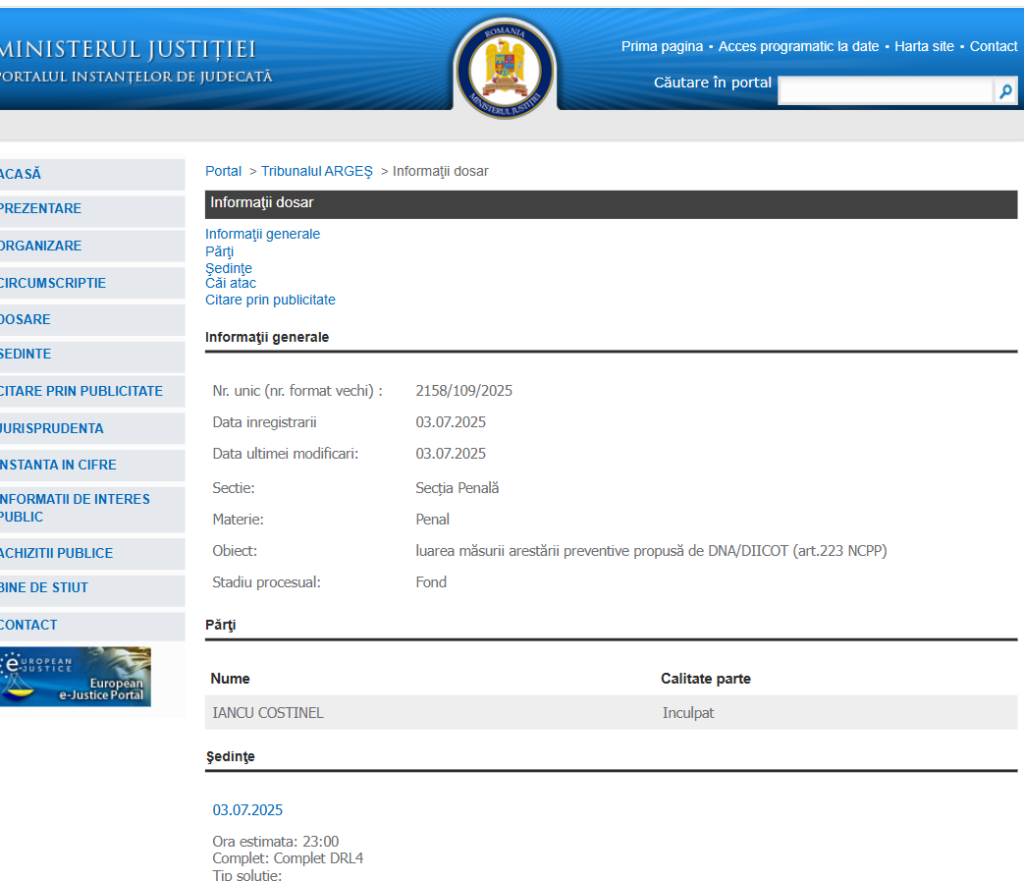This screenshot has height=881, width=1024.
Task: Open the 03.07.2025 hearing date link
Action: click(248, 810)
